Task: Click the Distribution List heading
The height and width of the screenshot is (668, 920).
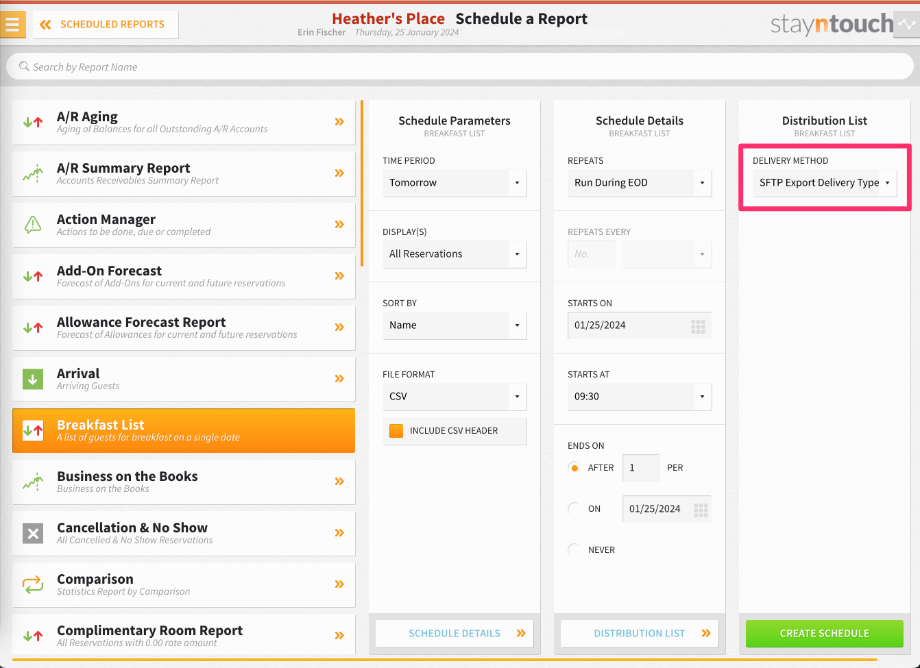Action: [x=824, y=121]
